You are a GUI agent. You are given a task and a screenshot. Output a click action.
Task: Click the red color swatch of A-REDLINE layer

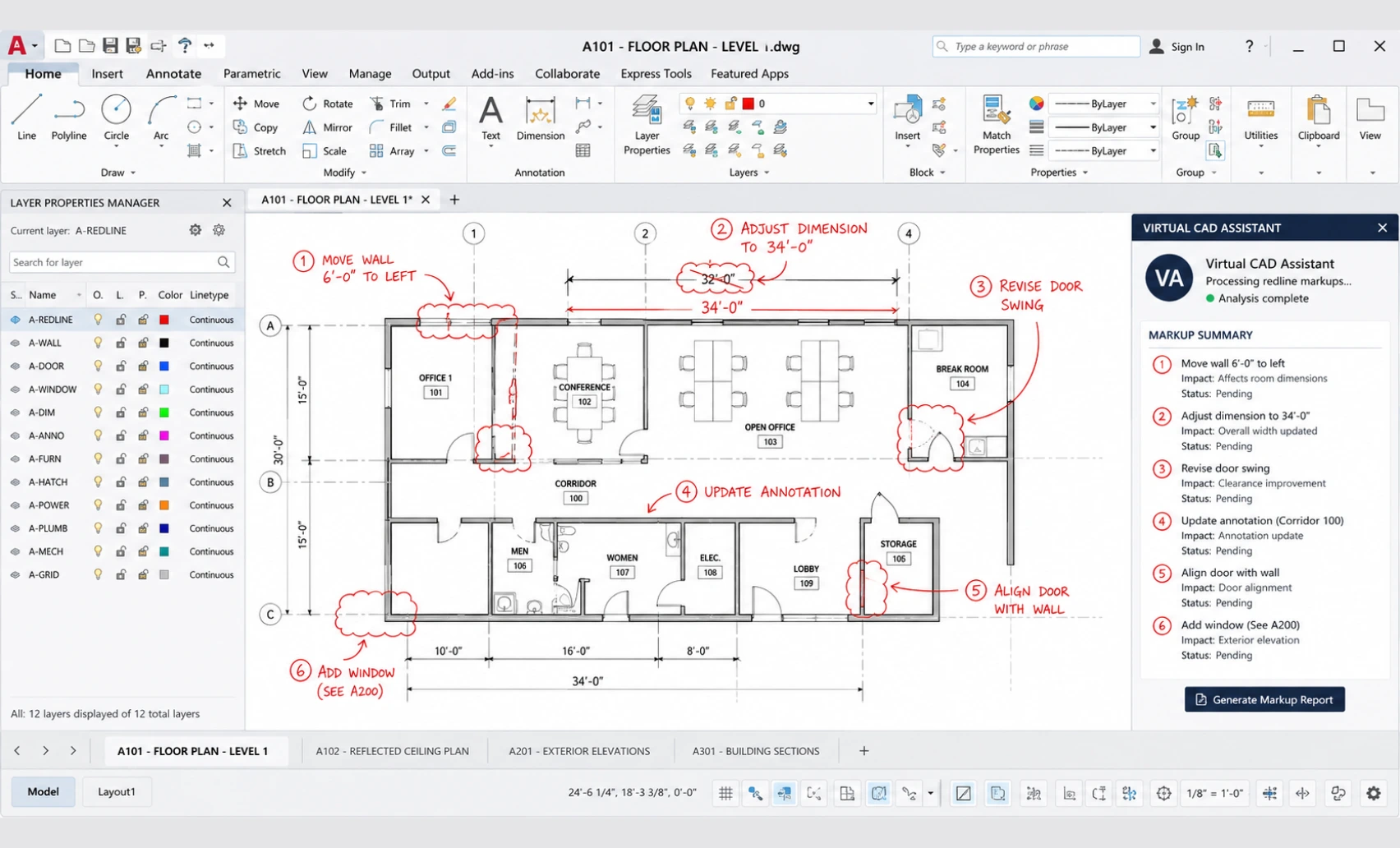[x=164, y=320]
